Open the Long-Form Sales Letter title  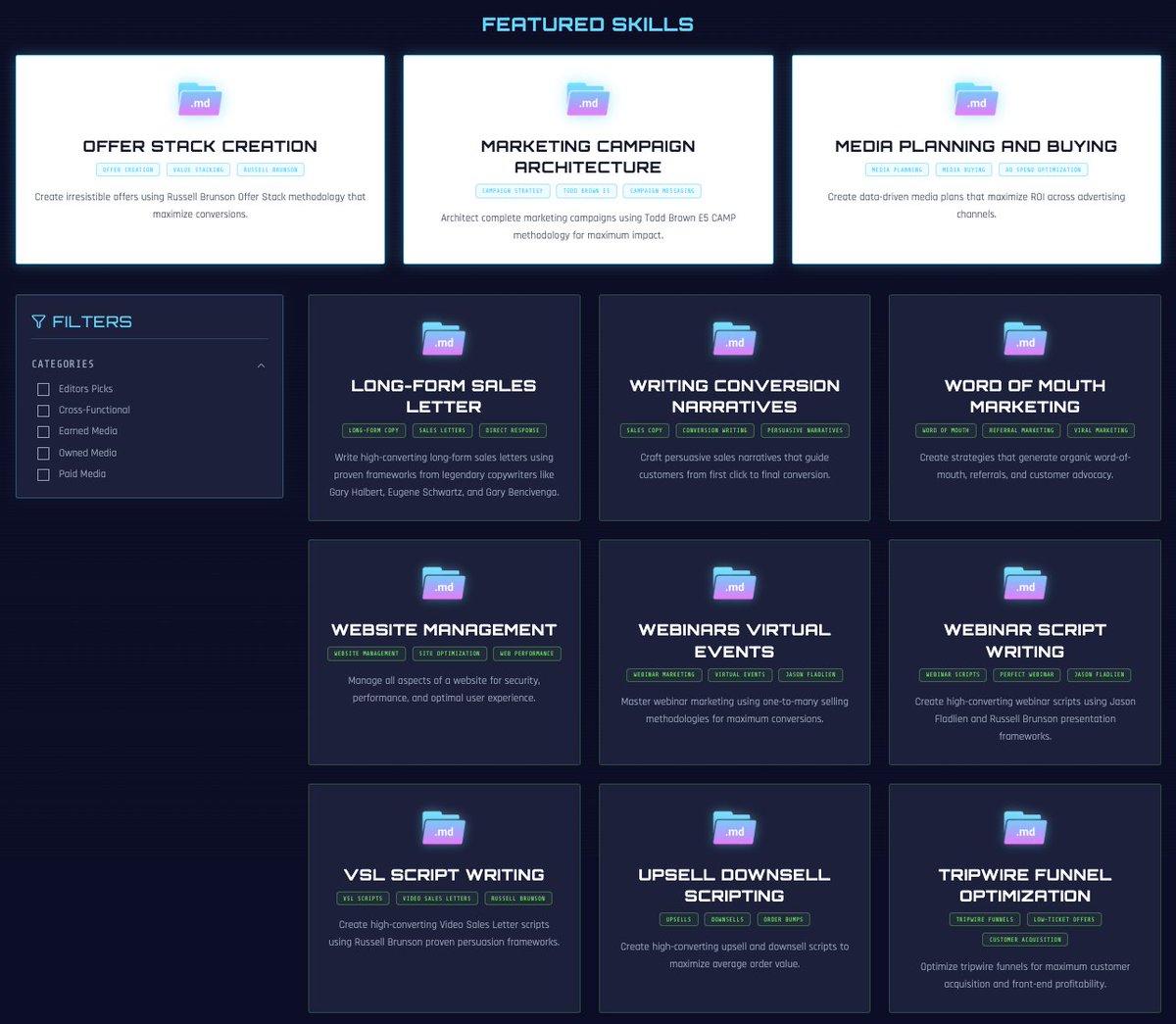click(x=444, y=396)
